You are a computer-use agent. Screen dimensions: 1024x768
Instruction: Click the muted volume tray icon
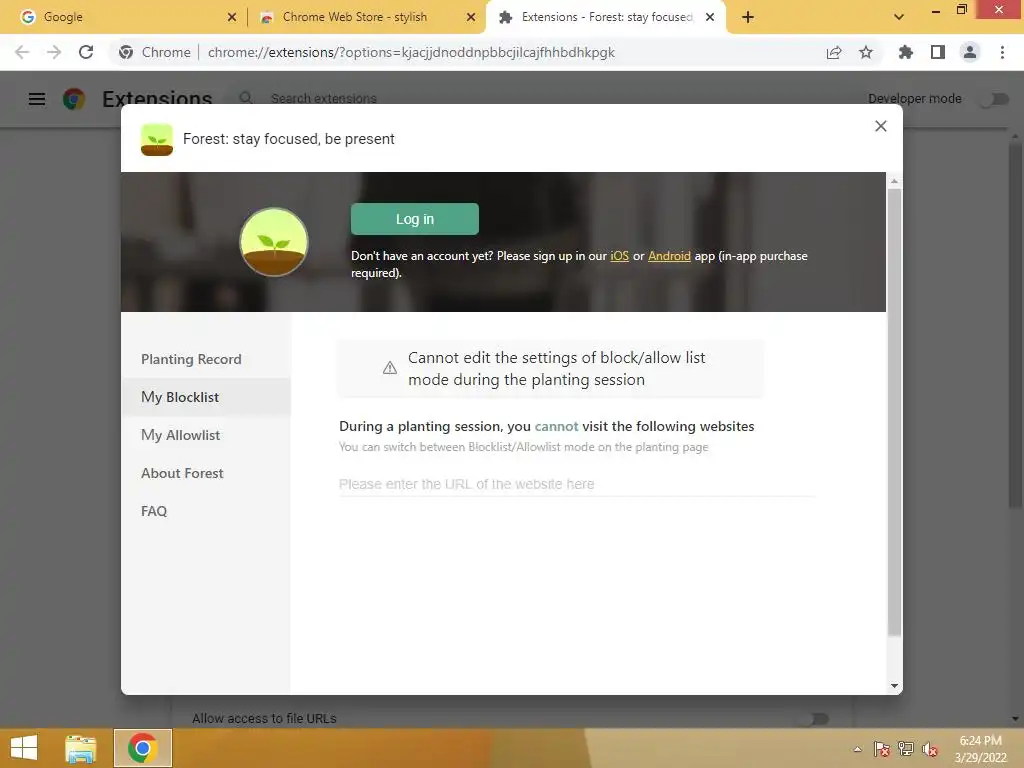(x=930, y=749)
